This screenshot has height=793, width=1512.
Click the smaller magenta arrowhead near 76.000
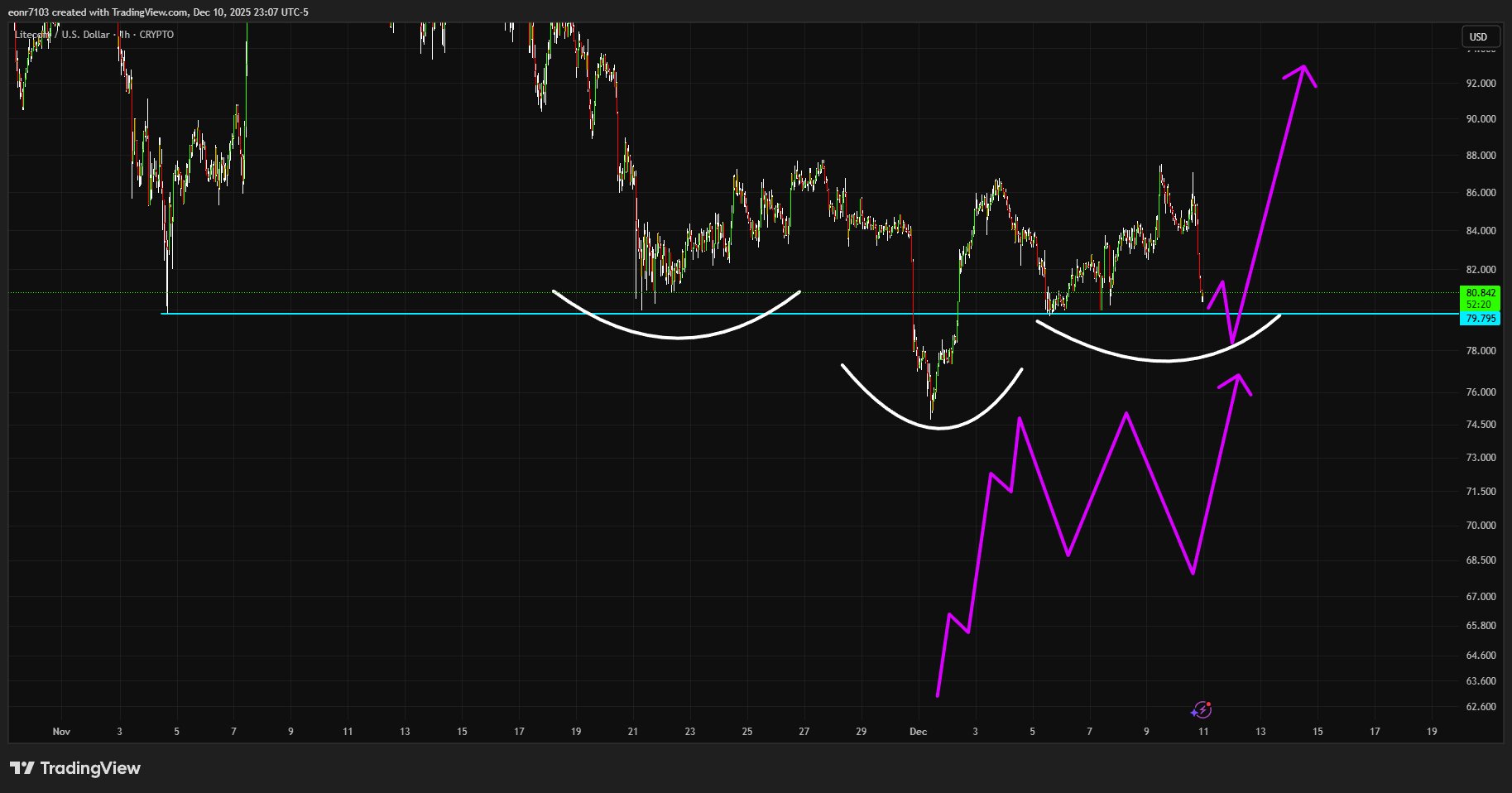(1238, 380)
